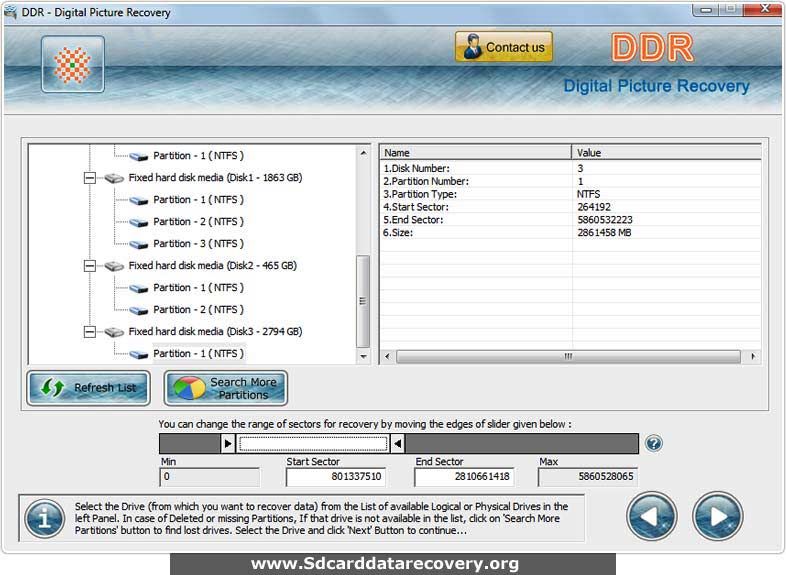This screenshot has width=786, height=575.
Task: Select Partition - 2 under Disk2
Action: click(199, 310)
